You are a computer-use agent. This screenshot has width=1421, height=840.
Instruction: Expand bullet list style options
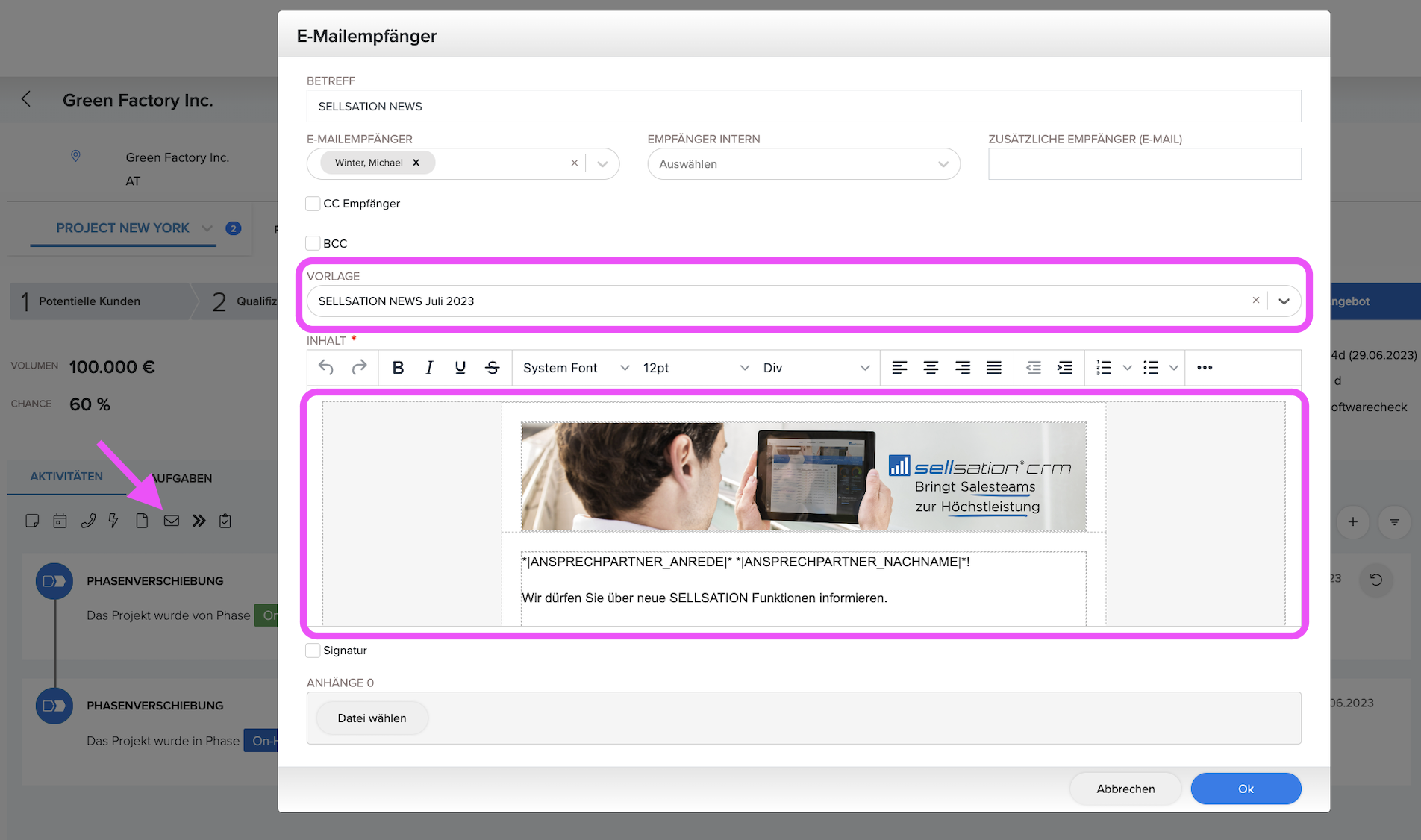(x=1174, y=367)
